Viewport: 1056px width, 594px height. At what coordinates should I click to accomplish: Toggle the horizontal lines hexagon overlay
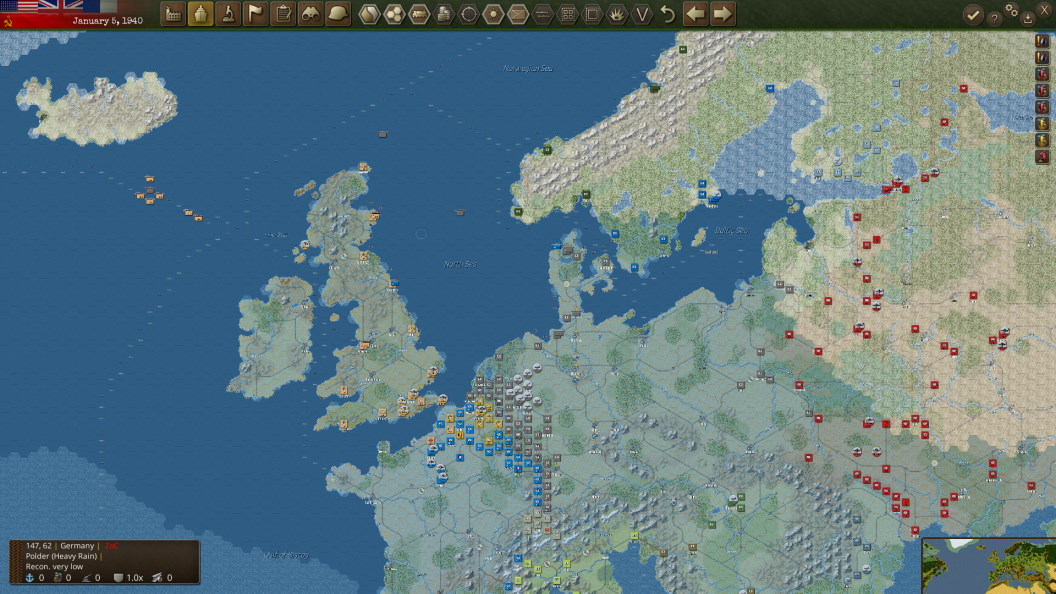(543, 13)
